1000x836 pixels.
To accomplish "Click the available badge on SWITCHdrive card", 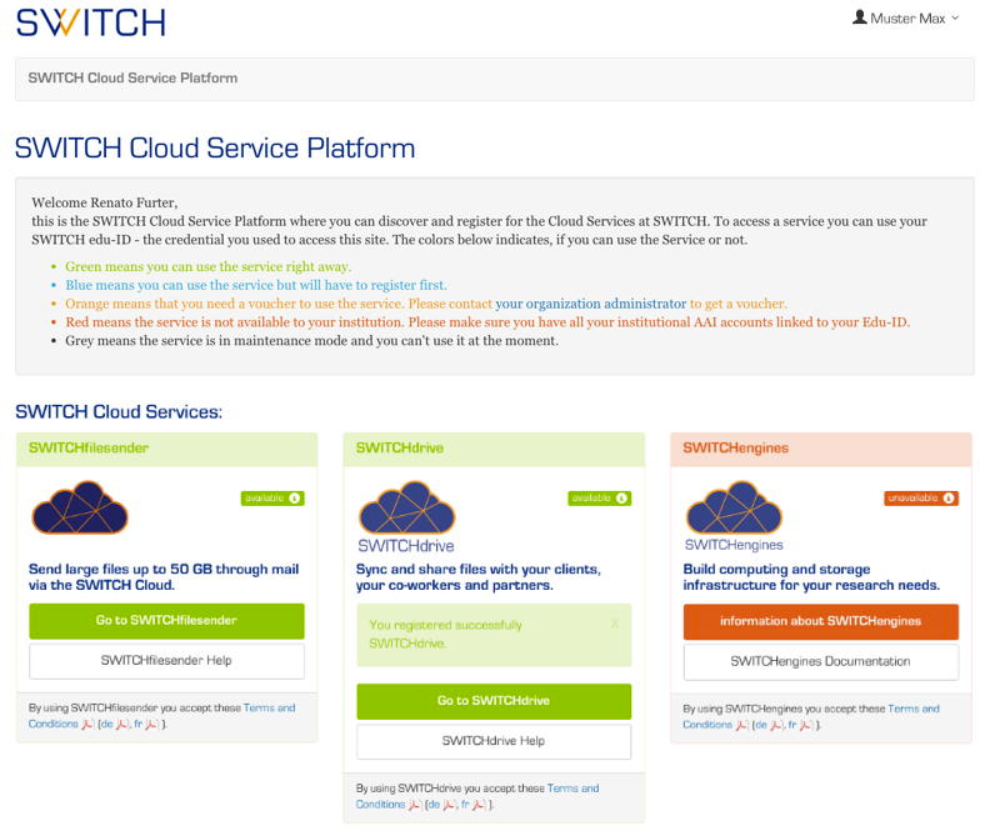I will [599, 498].
